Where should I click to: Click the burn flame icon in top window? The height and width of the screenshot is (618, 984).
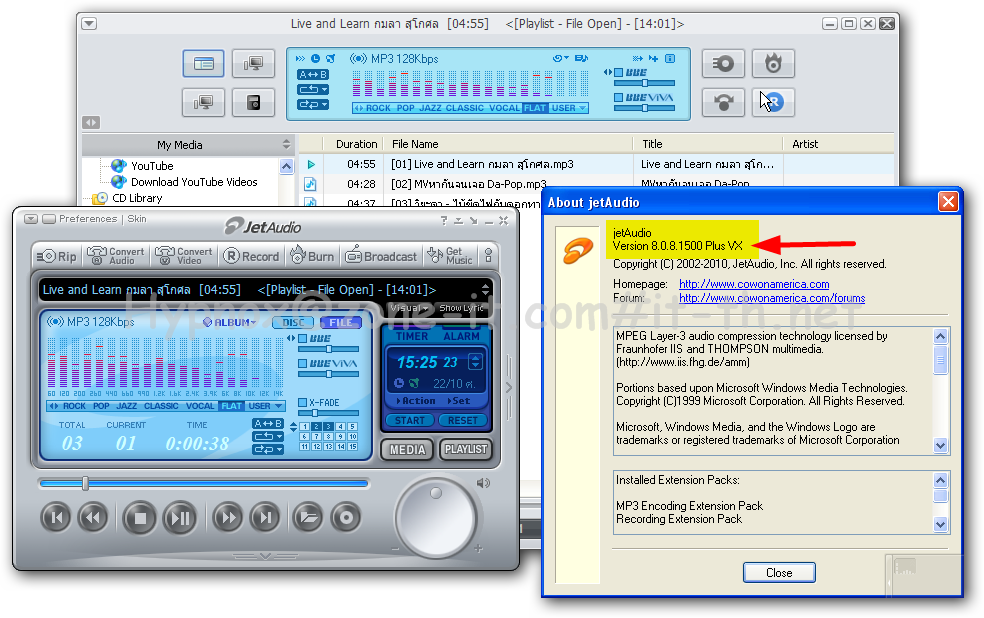pyautogui.click(x=773, y=63)
